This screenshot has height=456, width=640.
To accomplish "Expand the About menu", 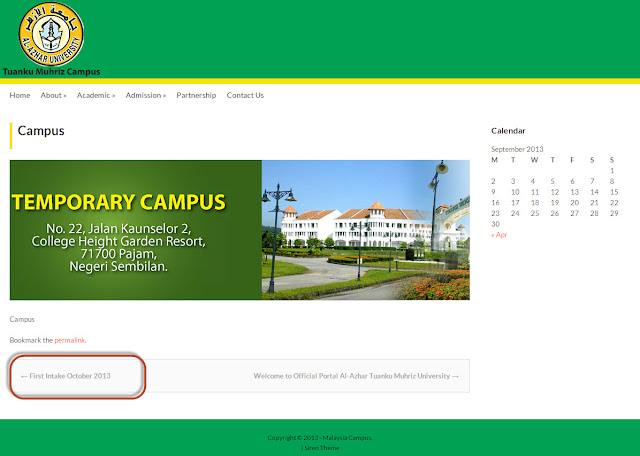I will (x=53, y=95).
